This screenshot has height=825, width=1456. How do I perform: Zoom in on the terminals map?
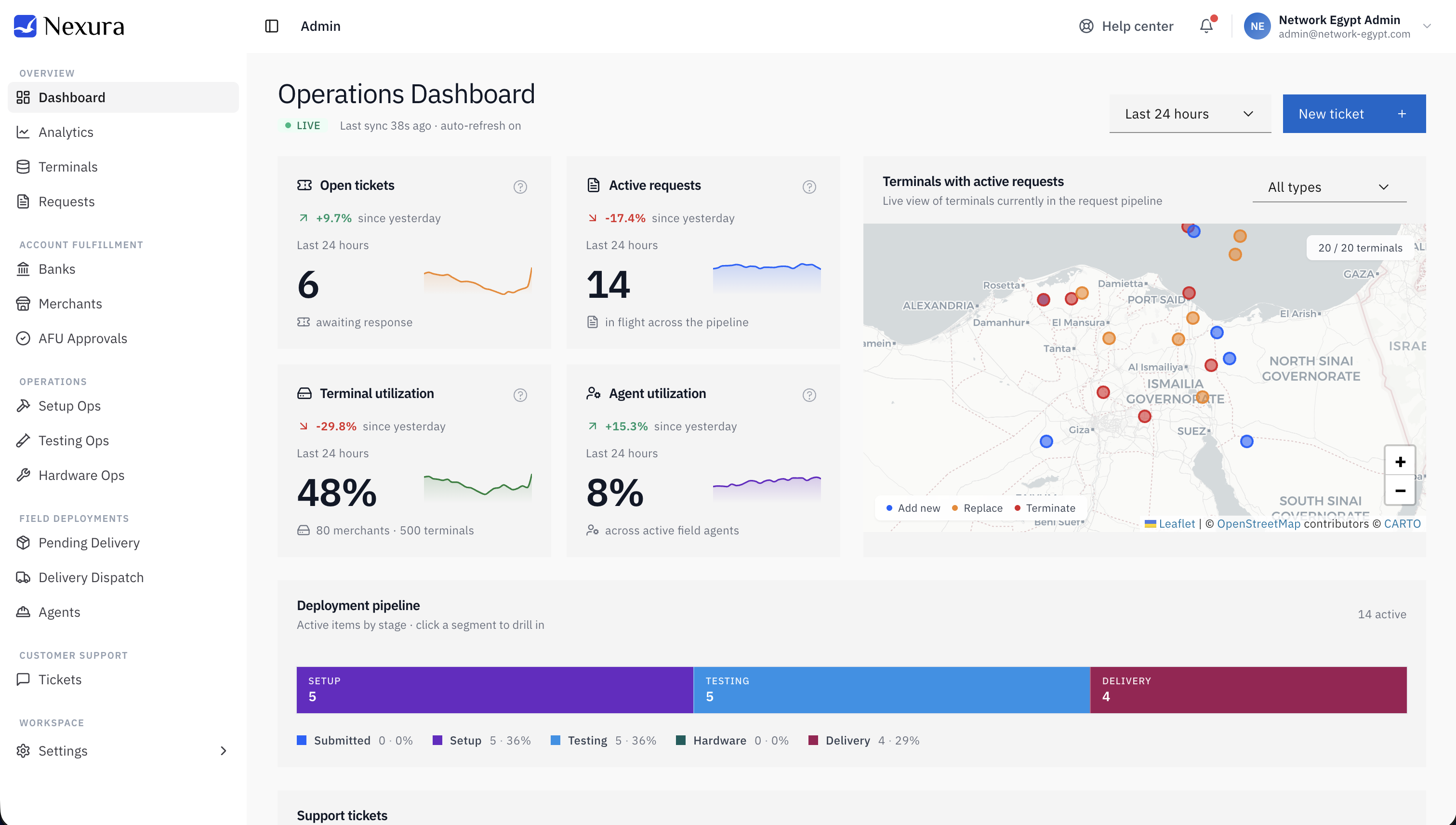pyautogui.click(x=1400, y=461)
